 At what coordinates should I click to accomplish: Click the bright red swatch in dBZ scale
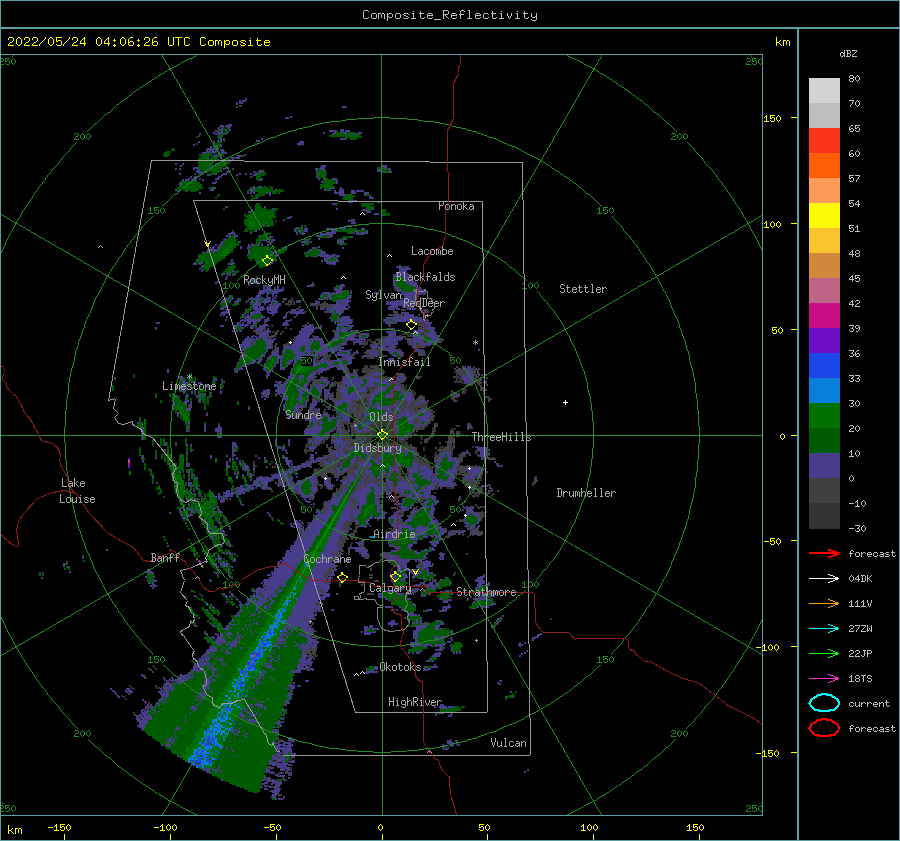coord(824,140)
